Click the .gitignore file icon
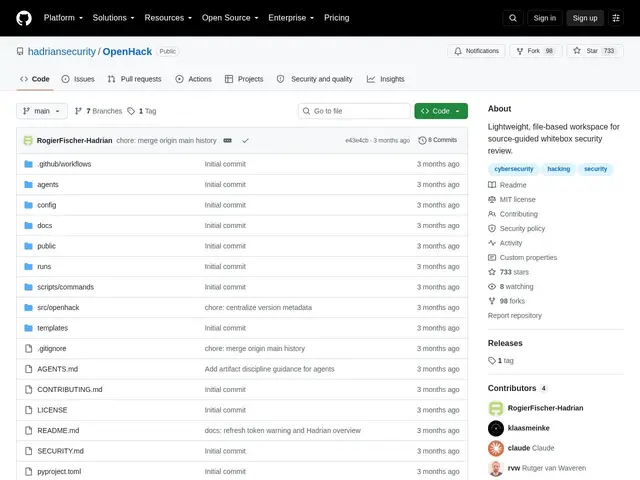Image resolution: width=640 pixels, height=480 pixels. [28, 349]
